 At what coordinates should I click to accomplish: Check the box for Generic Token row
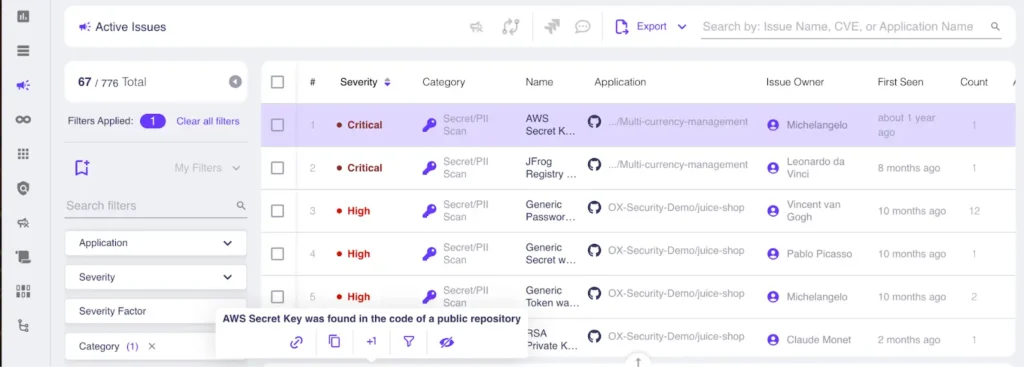[278, 297]
